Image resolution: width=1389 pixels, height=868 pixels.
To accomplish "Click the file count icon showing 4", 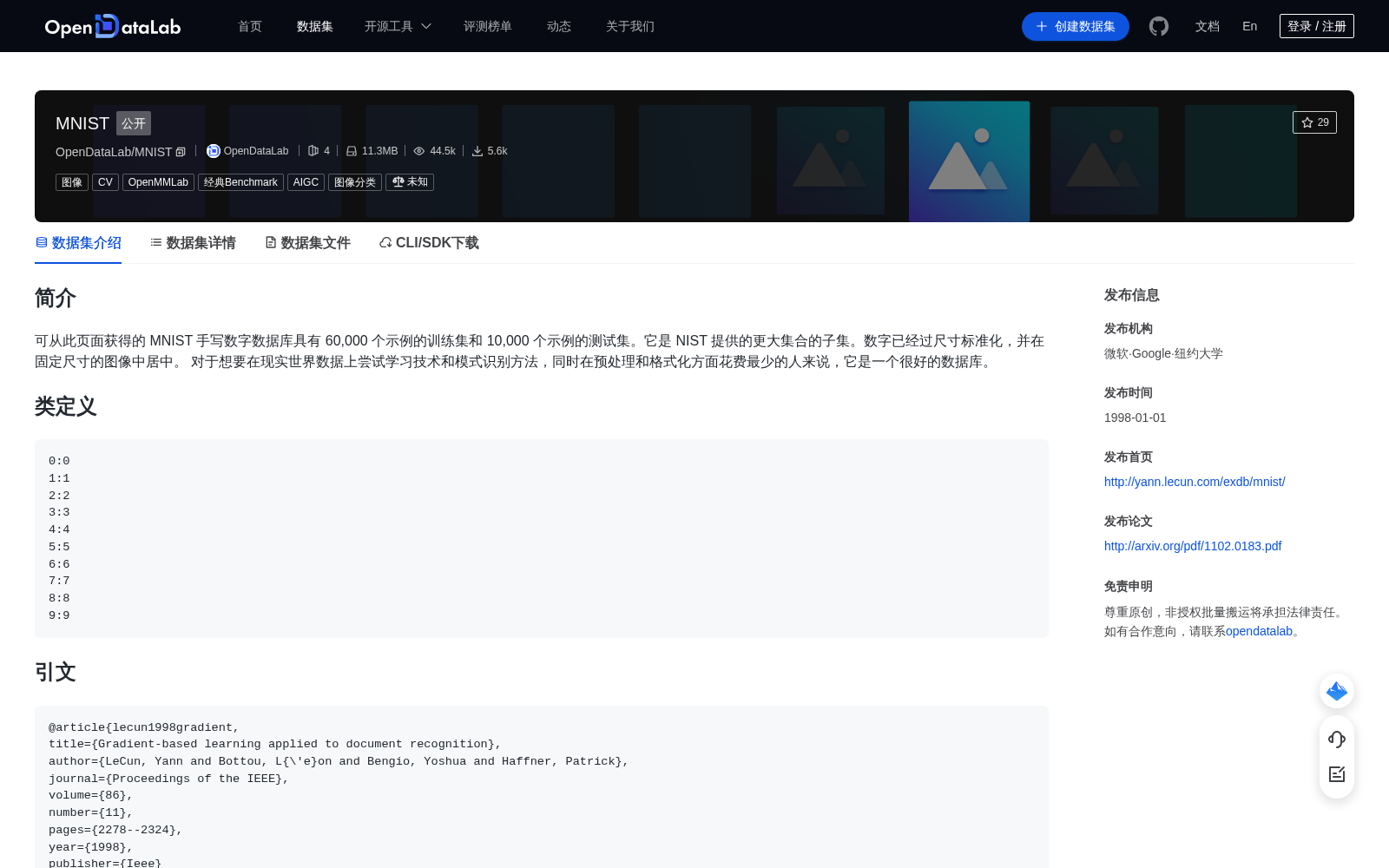I will 313,151.
